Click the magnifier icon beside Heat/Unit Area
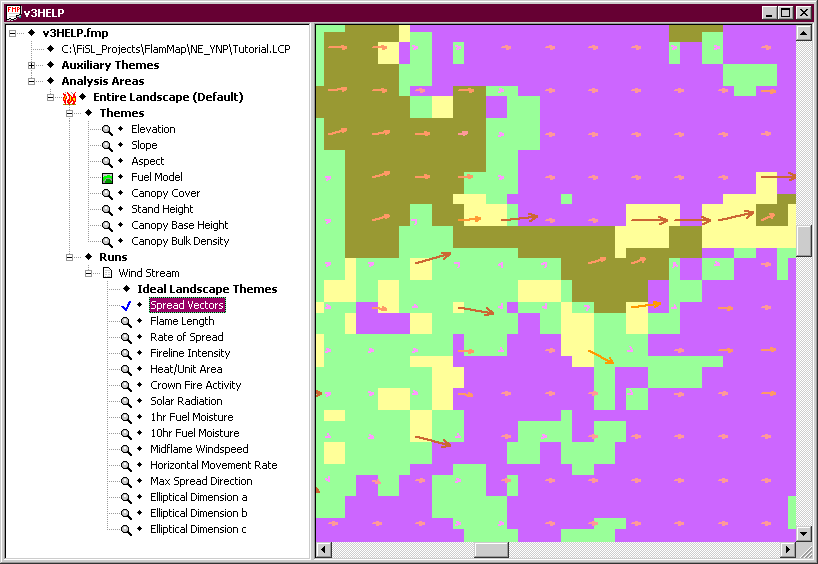818x564 pixels. click(126, 370)
